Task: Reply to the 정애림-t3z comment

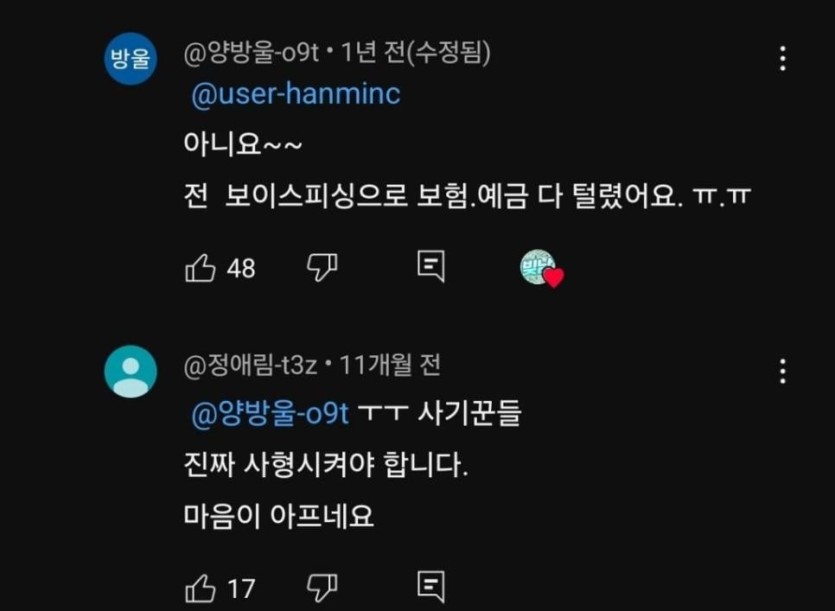Action: 430,586
